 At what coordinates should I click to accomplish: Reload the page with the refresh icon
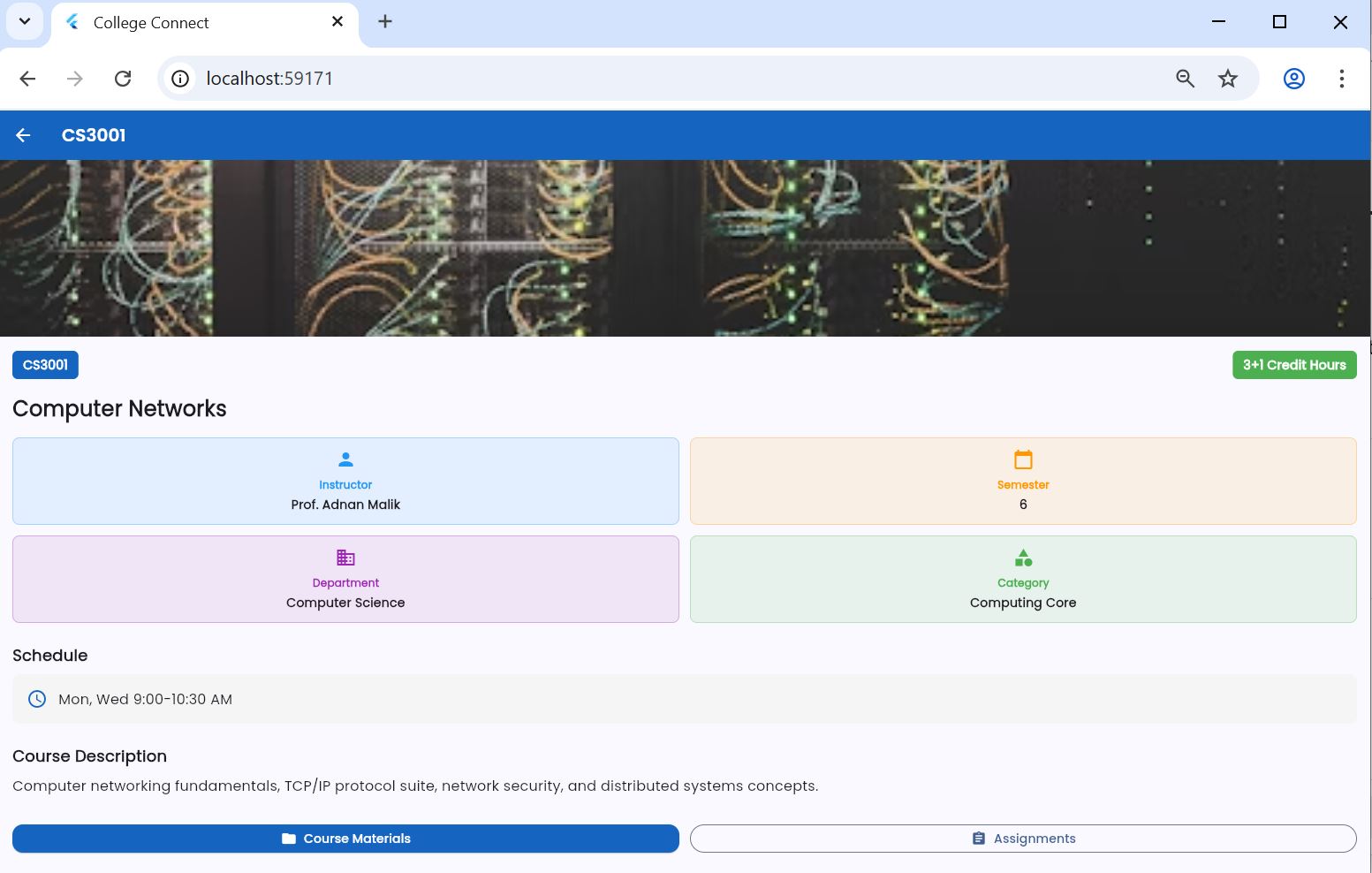click(x=123, y=79)
